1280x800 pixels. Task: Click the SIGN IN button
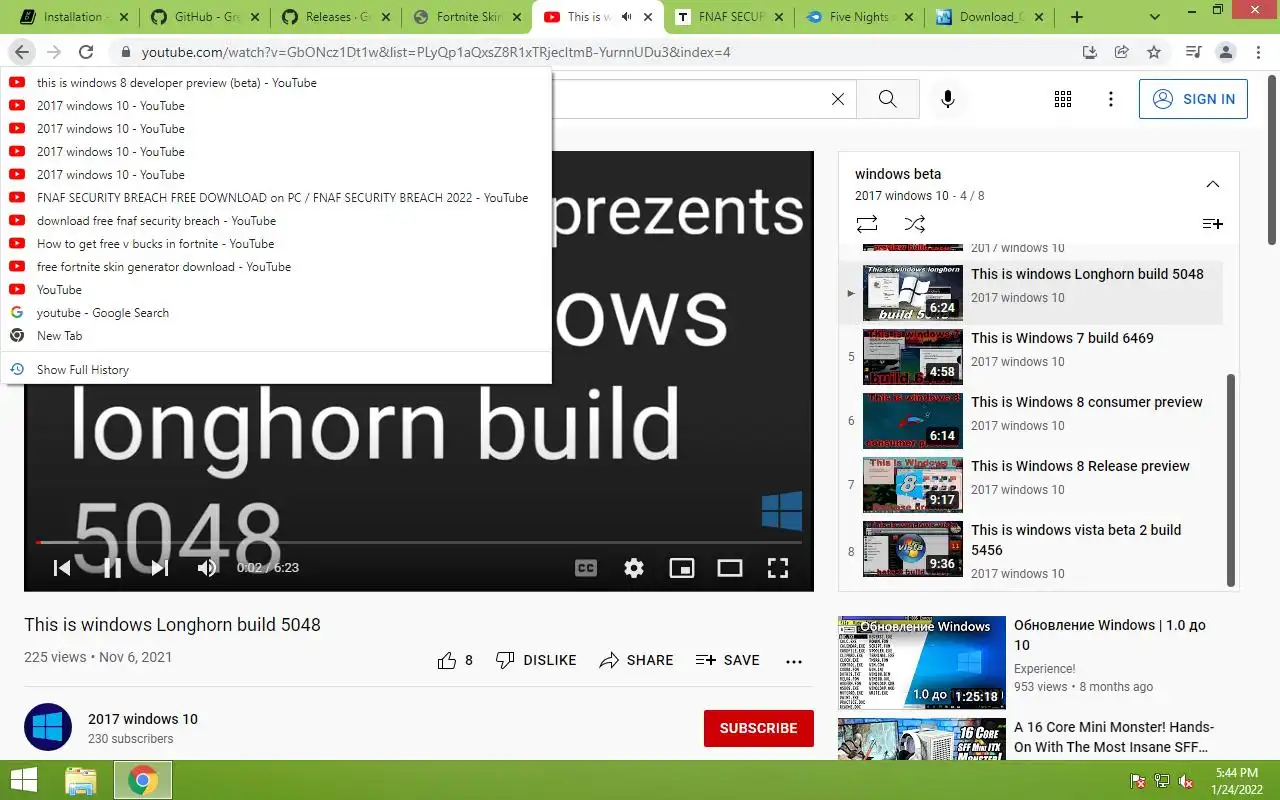pyautogui.click(x=1193, y=99)
